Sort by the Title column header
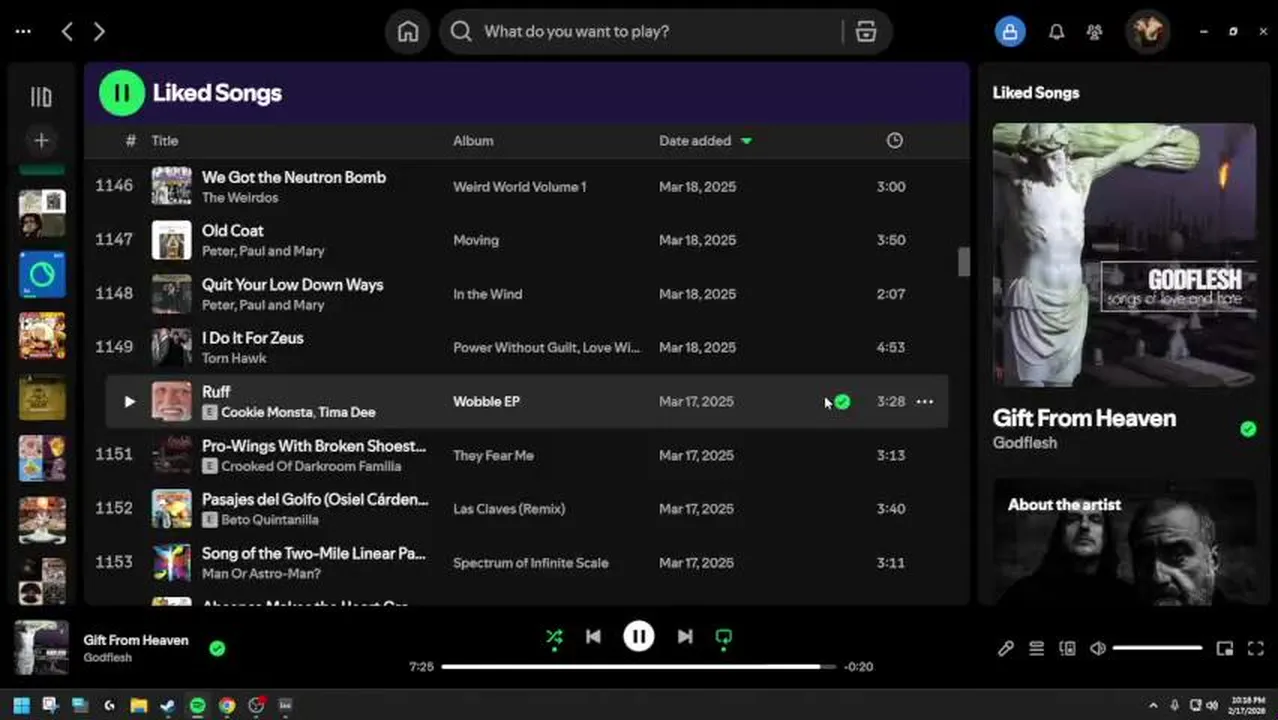This screenshot has width=1278, height=720. (165, 141)
